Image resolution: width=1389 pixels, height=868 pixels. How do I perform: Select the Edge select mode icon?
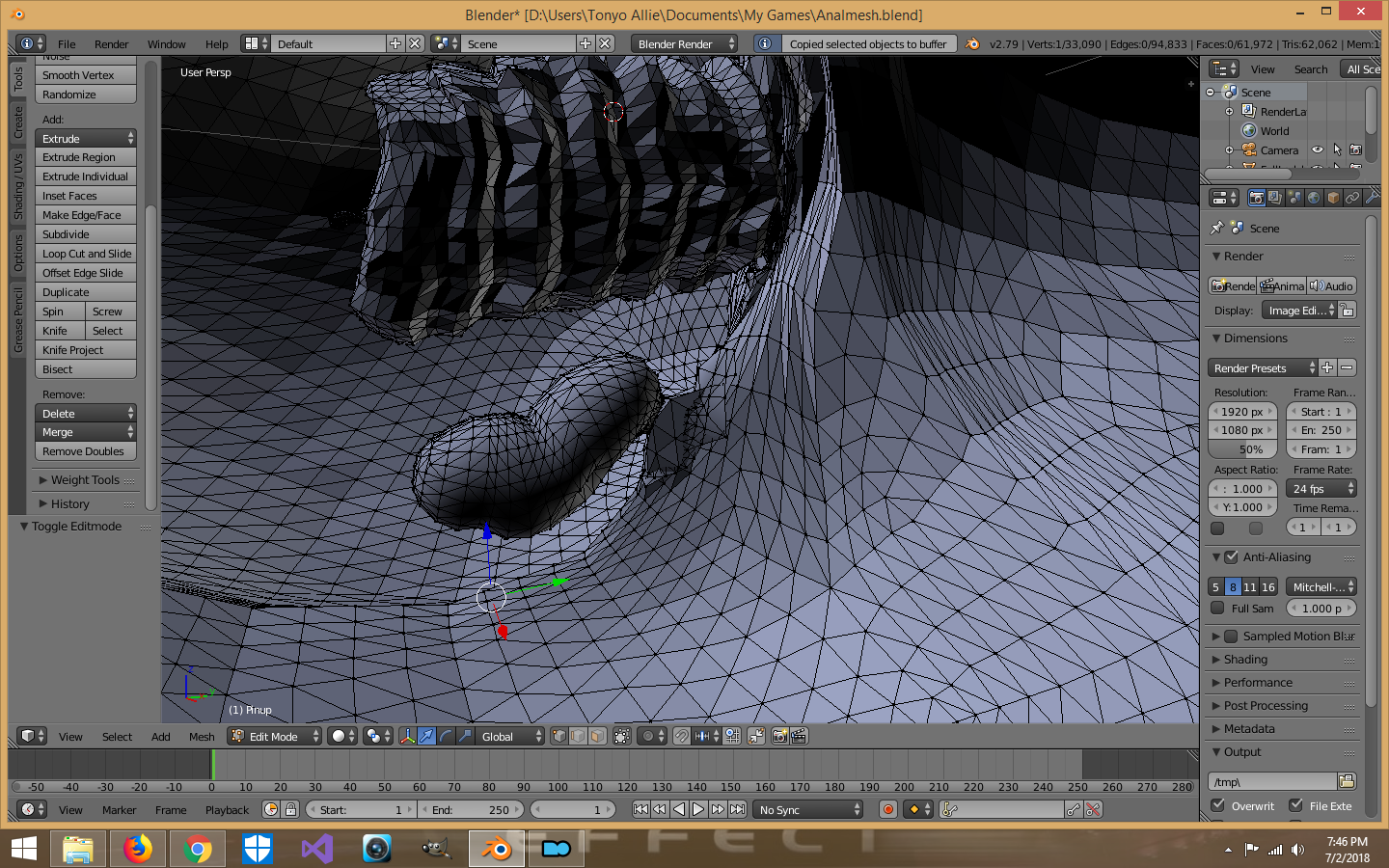pos(579,736)
